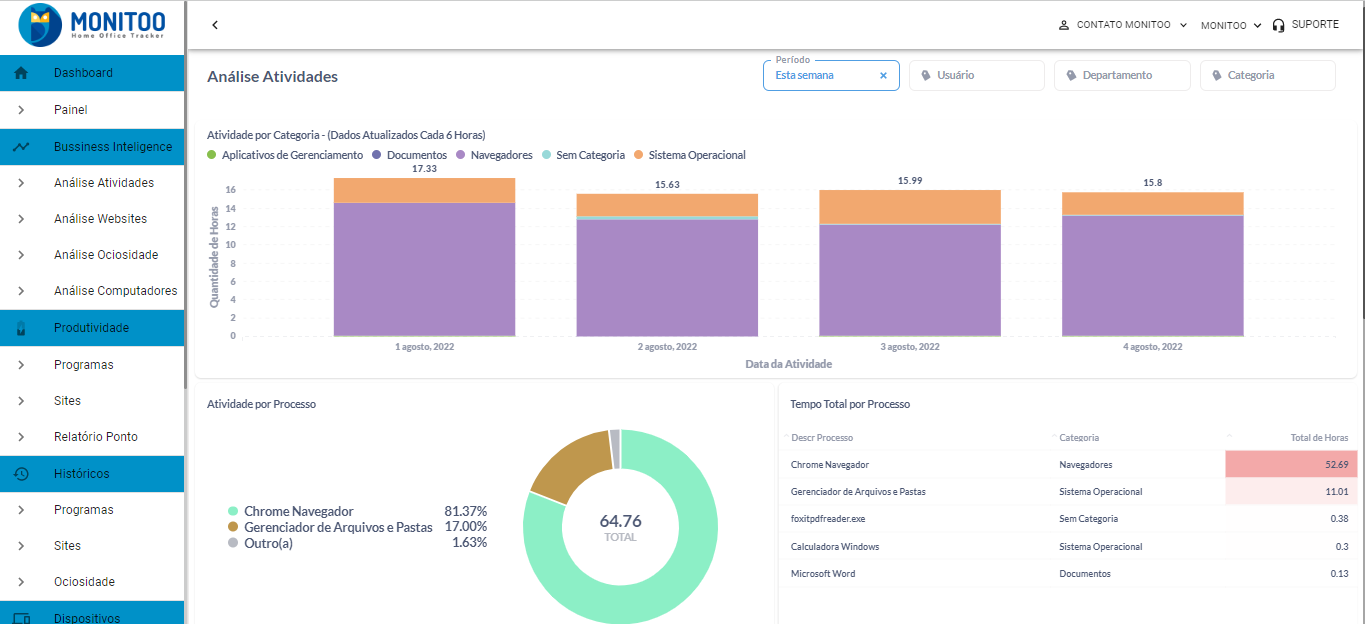Open Relatório Ponto menu item
The width and height of the screenshot is (1365, 624).
(x=96, y=437)
